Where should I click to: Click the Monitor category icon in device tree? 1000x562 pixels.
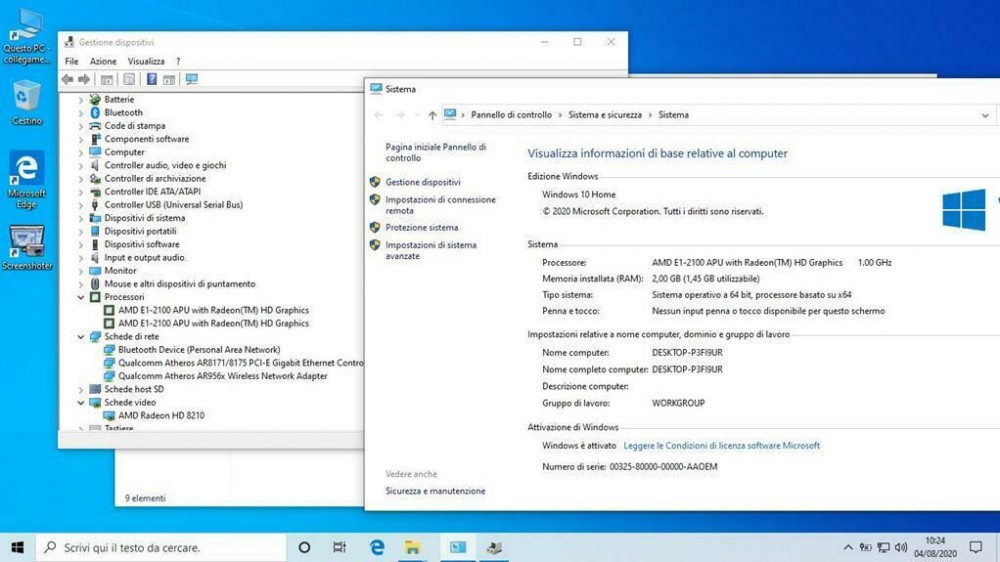coord(95,270)
